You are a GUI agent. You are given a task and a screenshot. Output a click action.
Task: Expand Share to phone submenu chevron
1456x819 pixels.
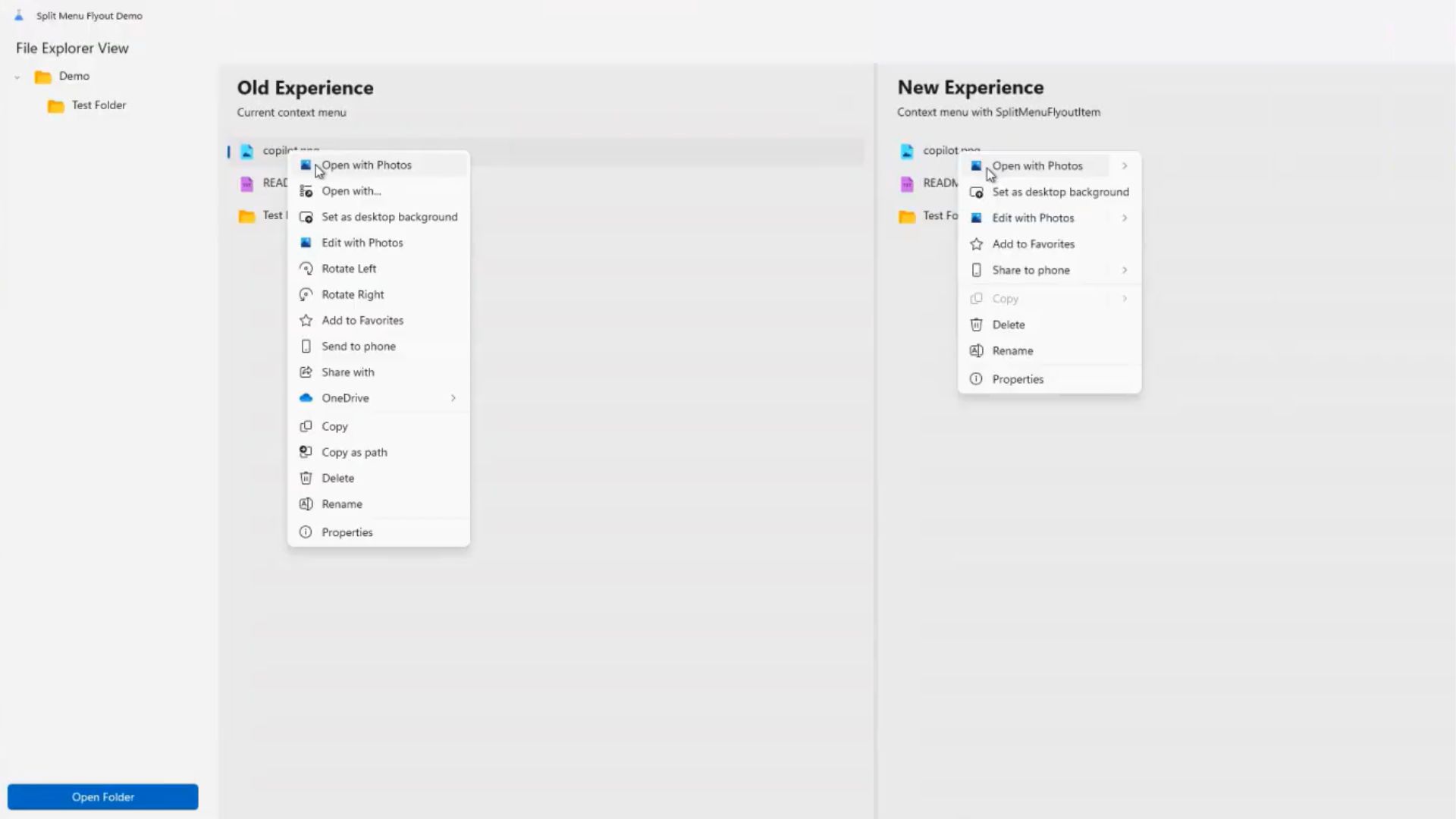(x=1125, y=270)
